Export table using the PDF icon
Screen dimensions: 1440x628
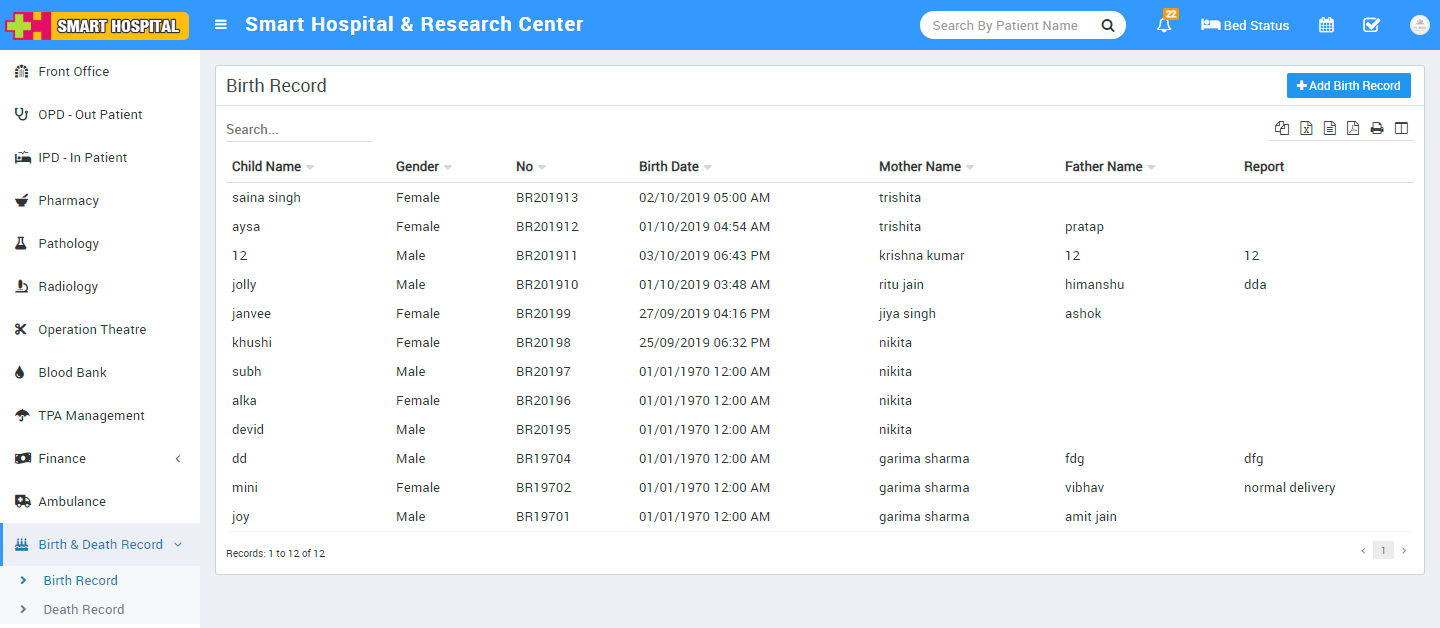pyautogui.click(x=1353, y=128)
